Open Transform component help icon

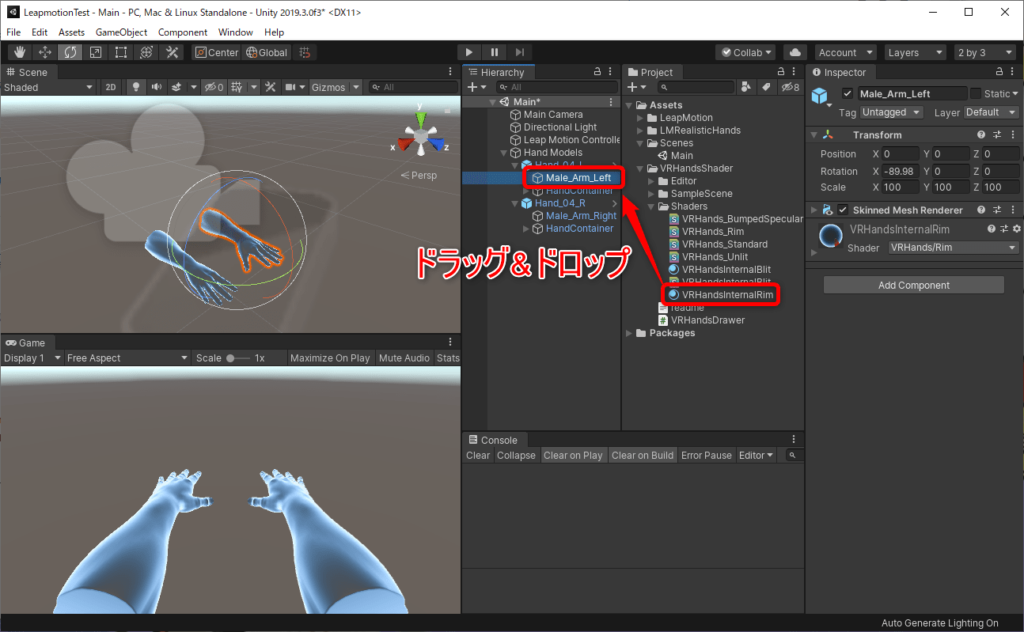point(981,134)
